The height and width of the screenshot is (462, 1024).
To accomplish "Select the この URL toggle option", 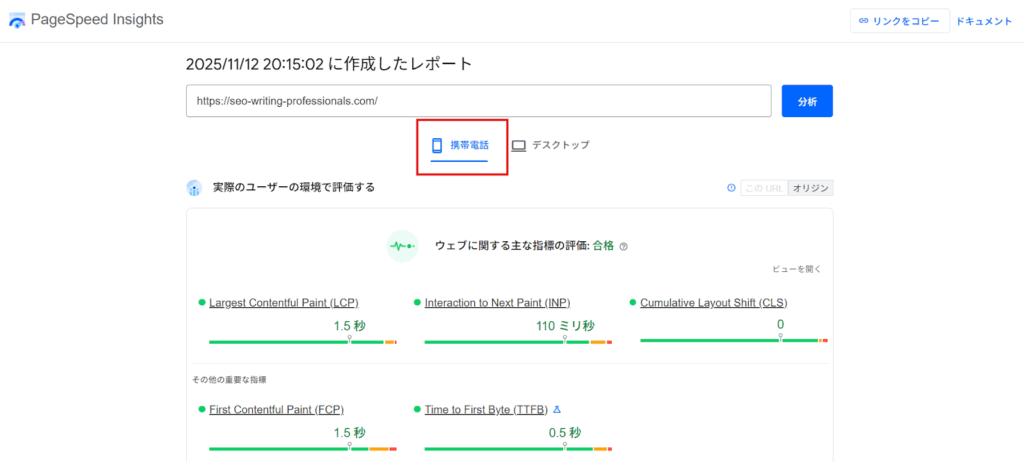I will [x=764, y=188].
